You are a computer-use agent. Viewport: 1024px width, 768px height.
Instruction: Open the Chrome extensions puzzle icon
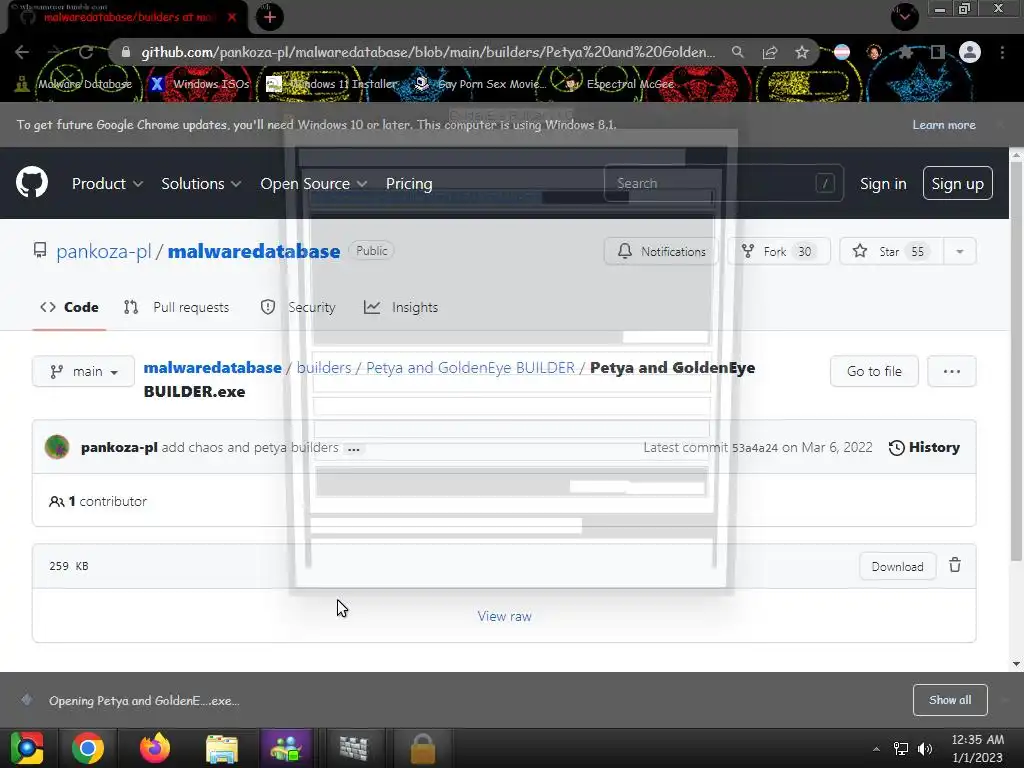(905, 52)
